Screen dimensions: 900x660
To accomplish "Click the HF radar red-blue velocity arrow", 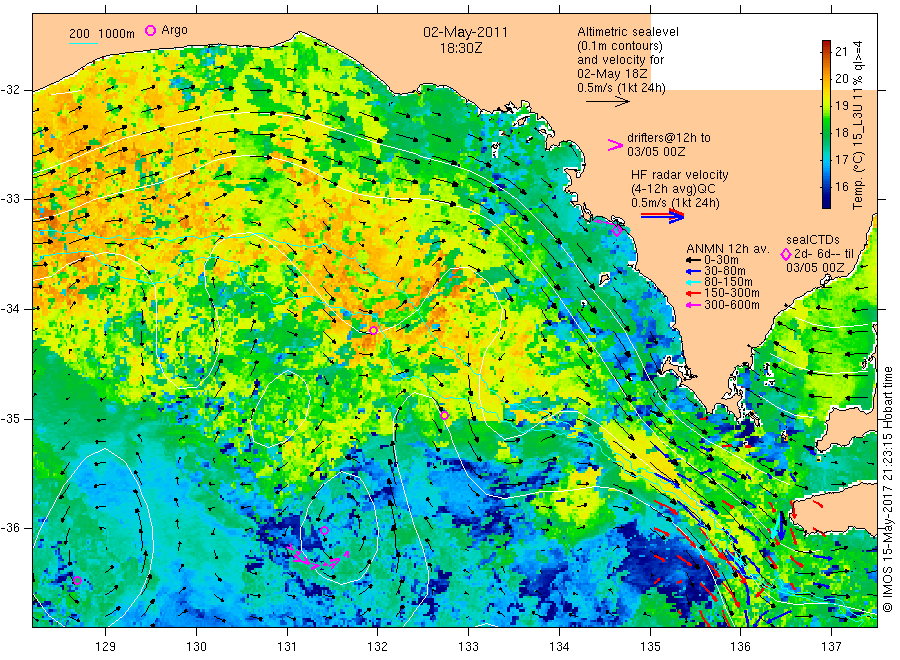I will tap(663, 216).
